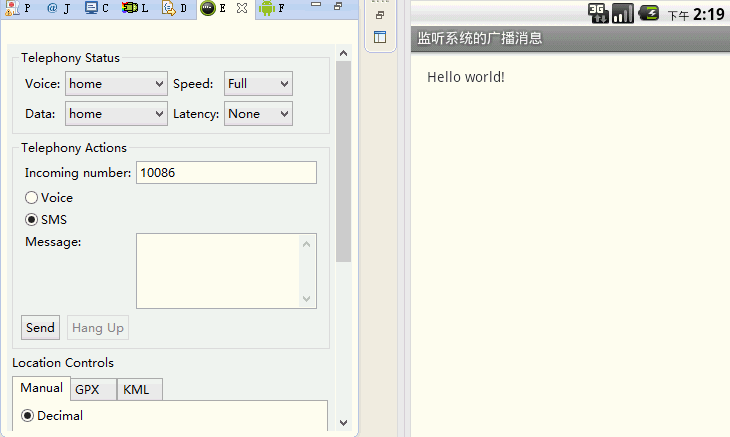Click the perspective layout icon in side strip
The width and height of the screenshot is (730, 437).
pos(380,37)
